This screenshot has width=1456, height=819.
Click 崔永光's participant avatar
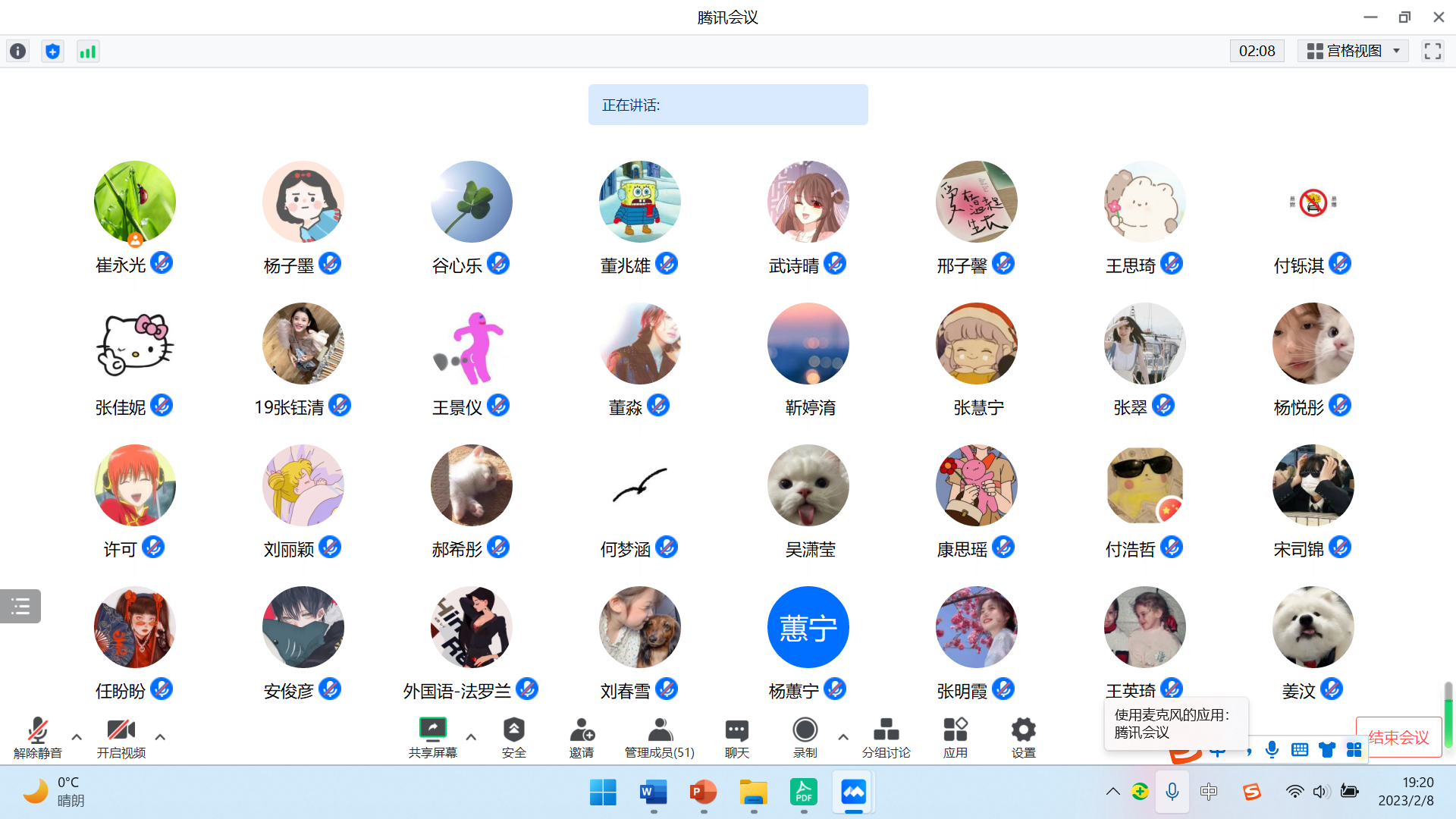click(x=135, y=202)
